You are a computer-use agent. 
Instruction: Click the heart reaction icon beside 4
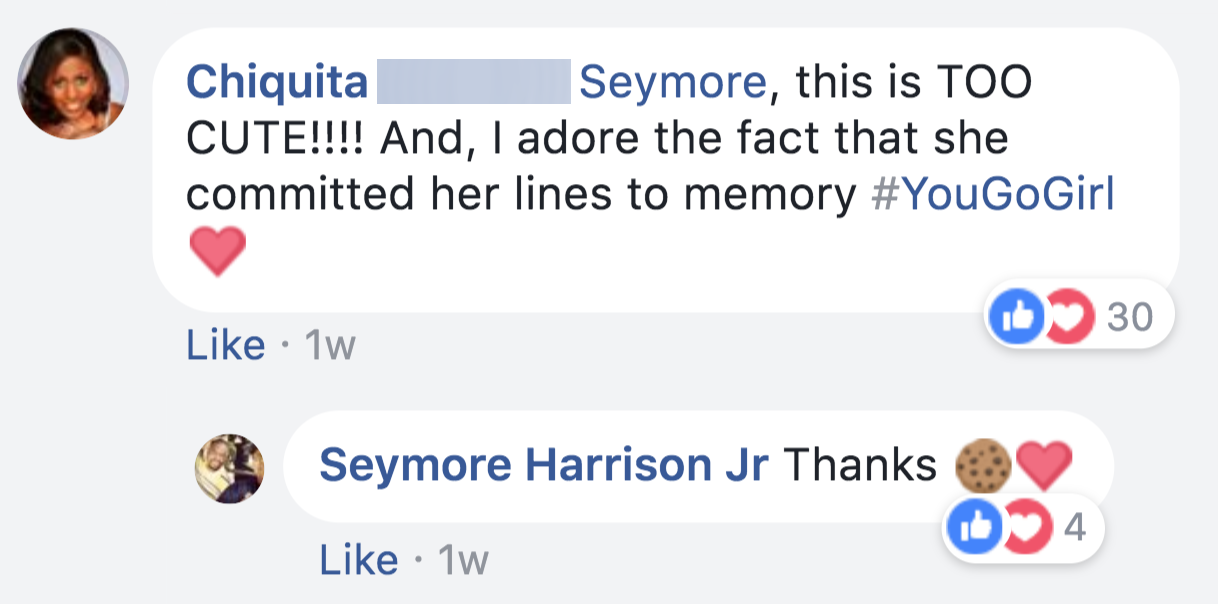1030,529
